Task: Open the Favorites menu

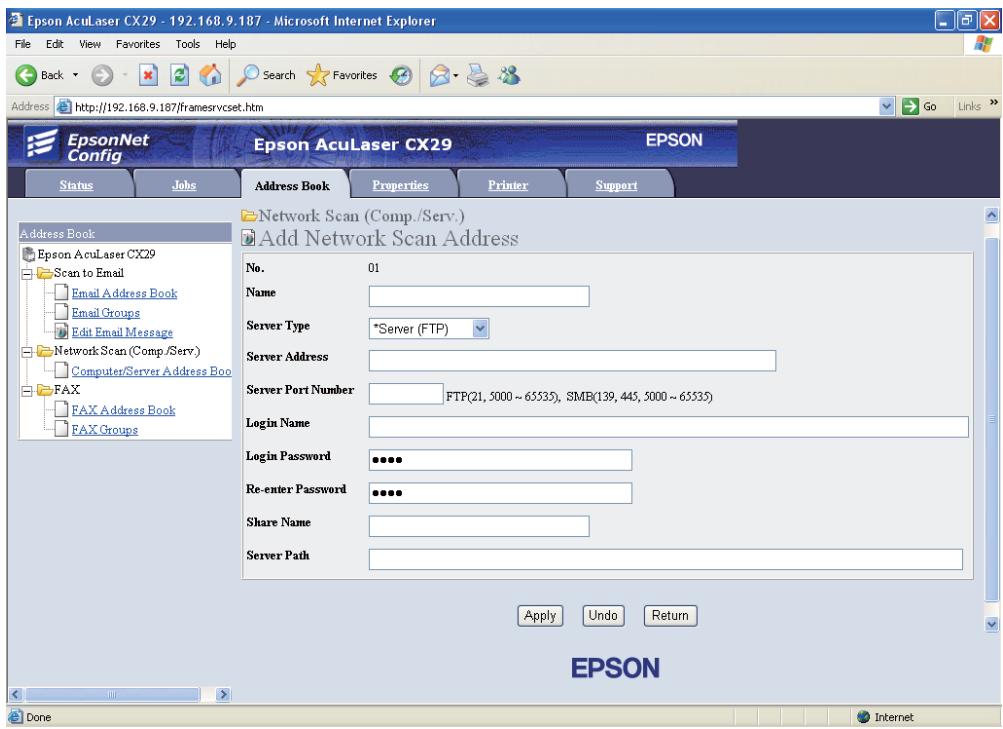Action: [138, 44]
